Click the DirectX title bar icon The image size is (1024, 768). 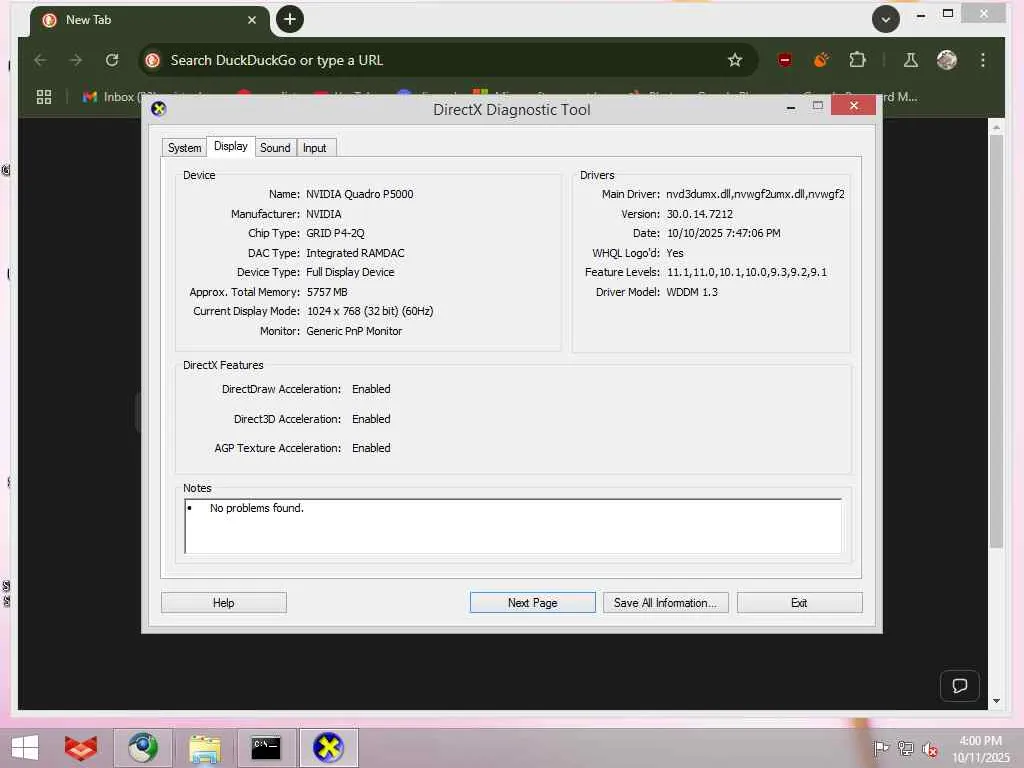[159, 108]
